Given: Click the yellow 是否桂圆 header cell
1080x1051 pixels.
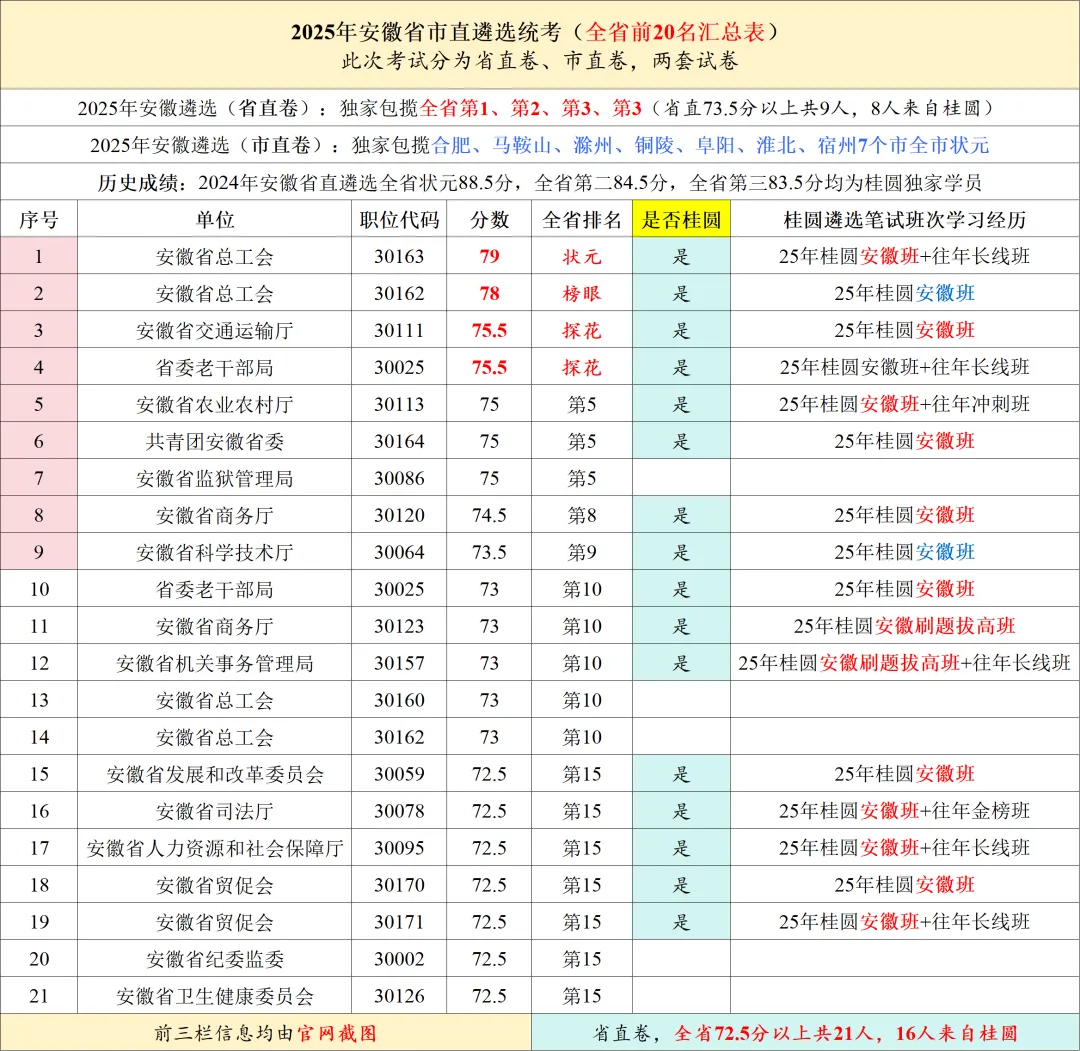Looking at the screenshot, I should [x=681, y=219].
